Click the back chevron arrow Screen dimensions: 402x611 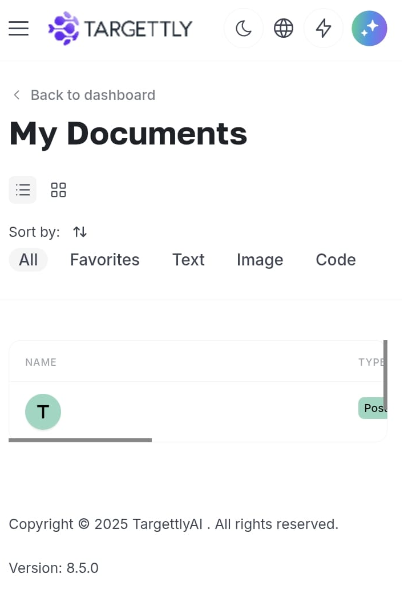point(16,95)
